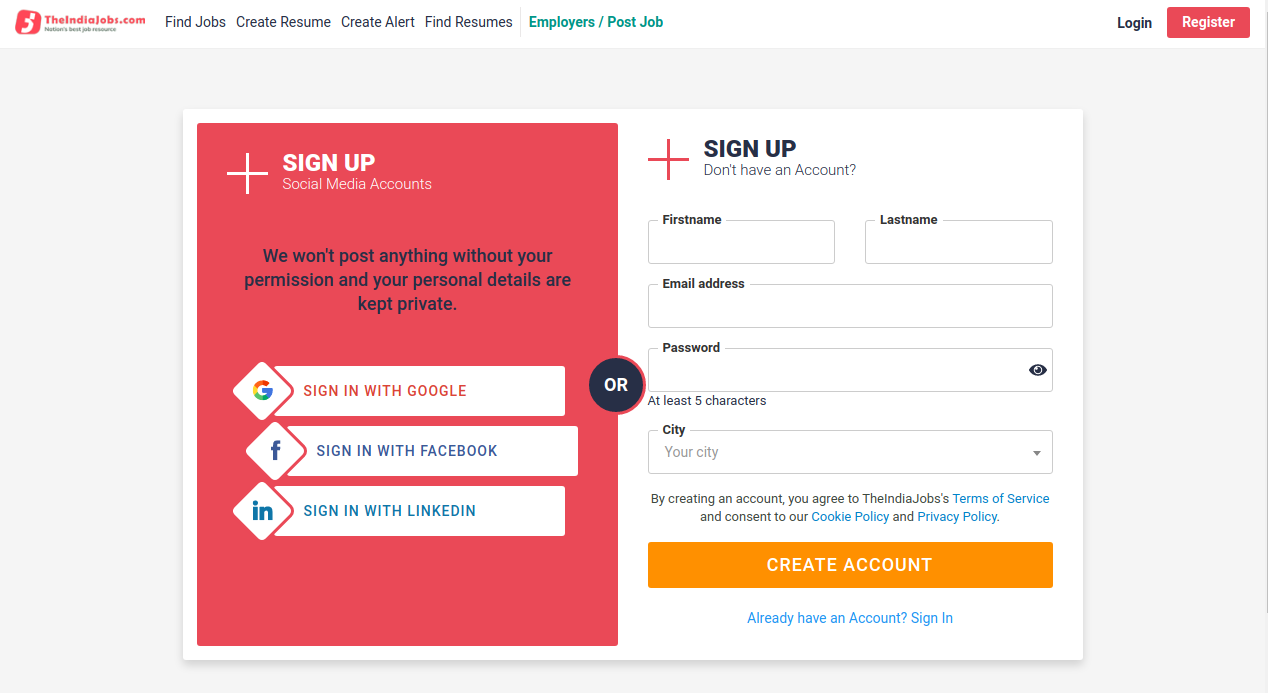Select Create Alert from the menu
1268x693 pixels.
tap(377, 21)
